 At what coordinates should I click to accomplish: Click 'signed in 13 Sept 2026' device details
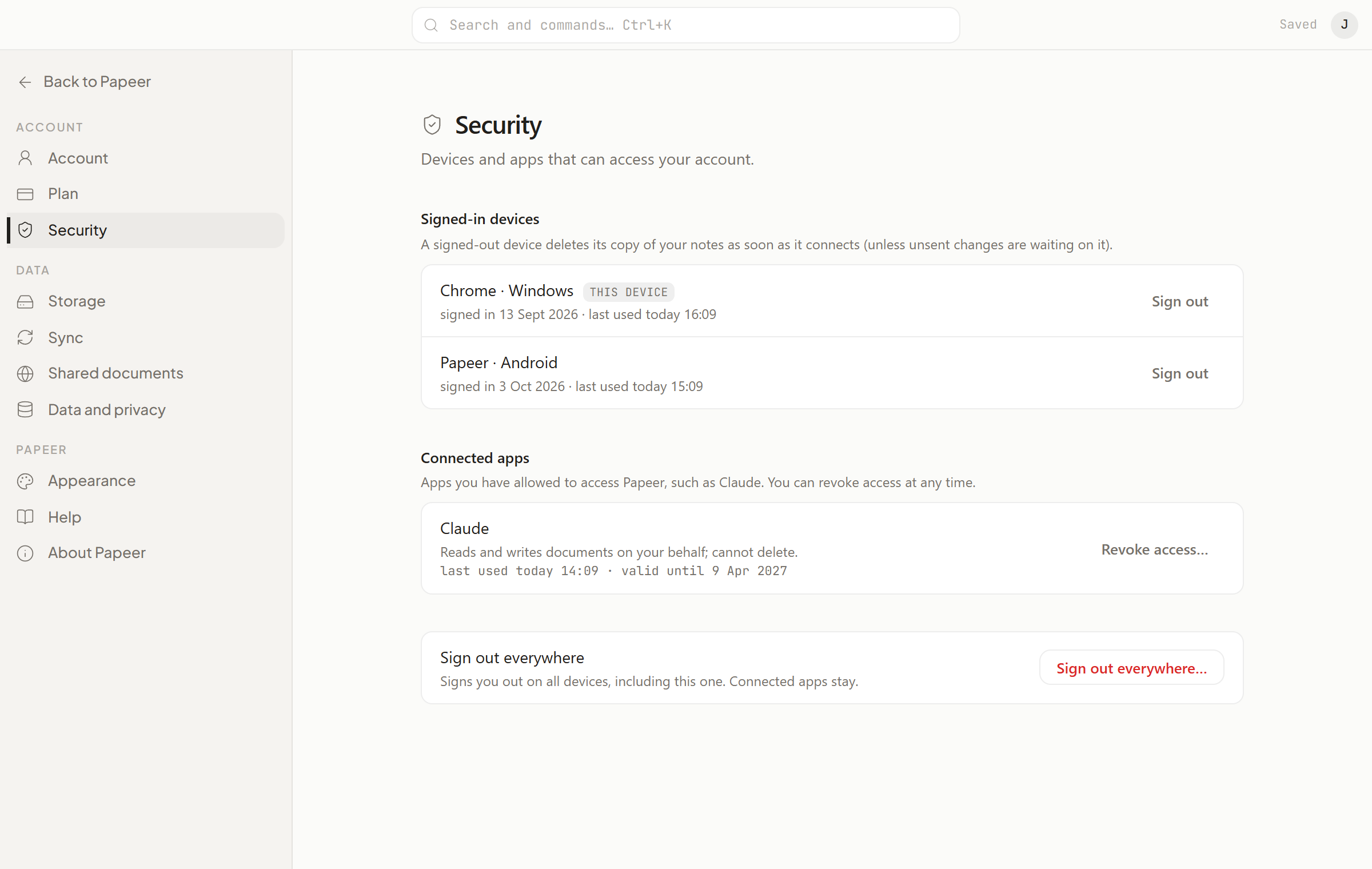509,315
